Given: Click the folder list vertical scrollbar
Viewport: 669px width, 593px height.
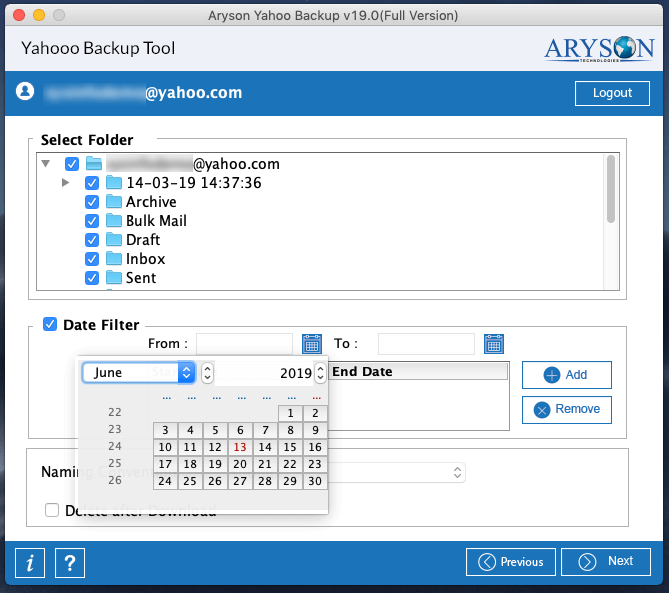Looking at the screenshot, I should point(611,189).
